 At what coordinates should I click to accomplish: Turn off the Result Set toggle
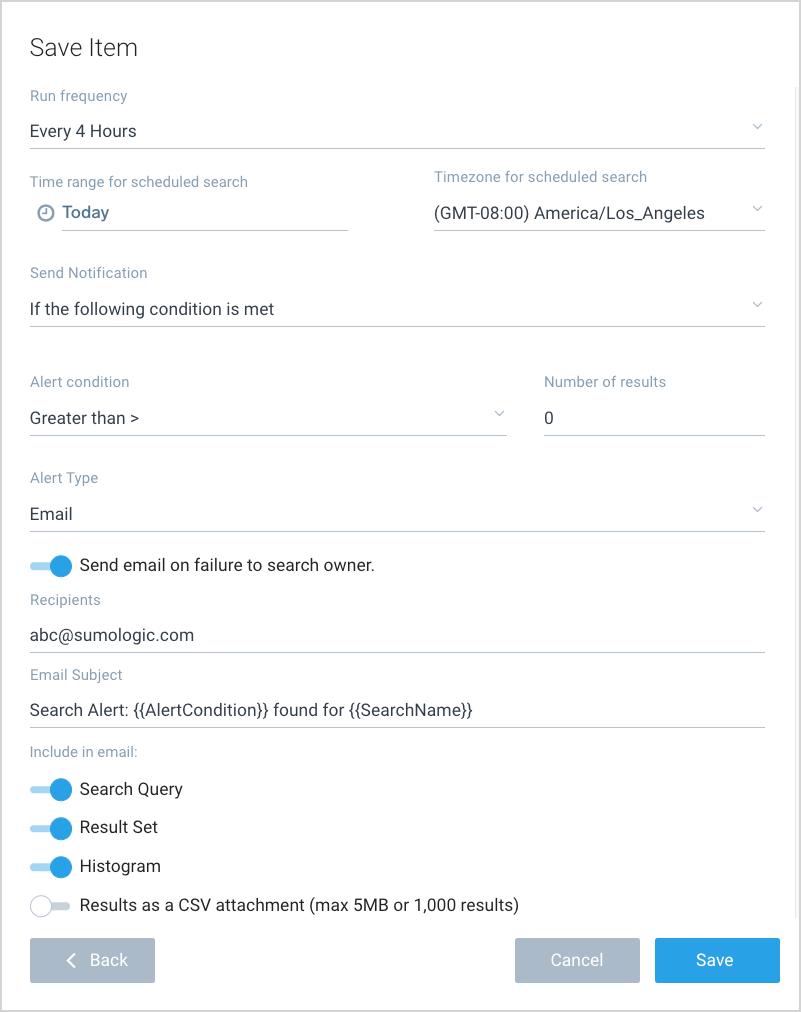(x=51, y=828)
